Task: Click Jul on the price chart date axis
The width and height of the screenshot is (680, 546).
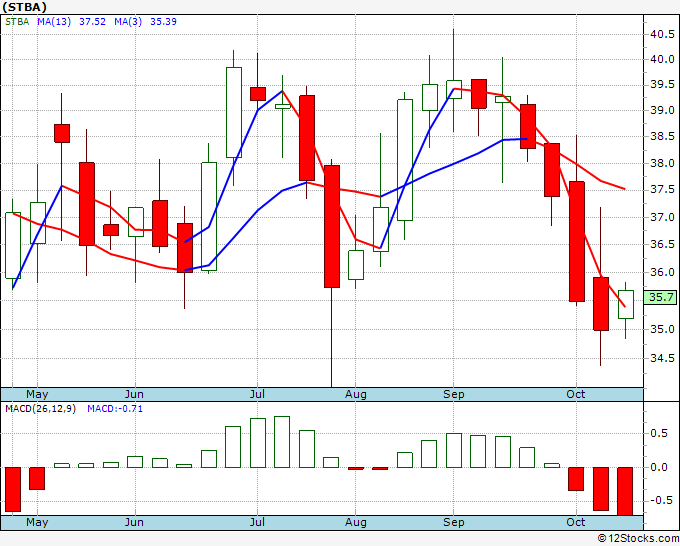Action: [x=257, y=394]
